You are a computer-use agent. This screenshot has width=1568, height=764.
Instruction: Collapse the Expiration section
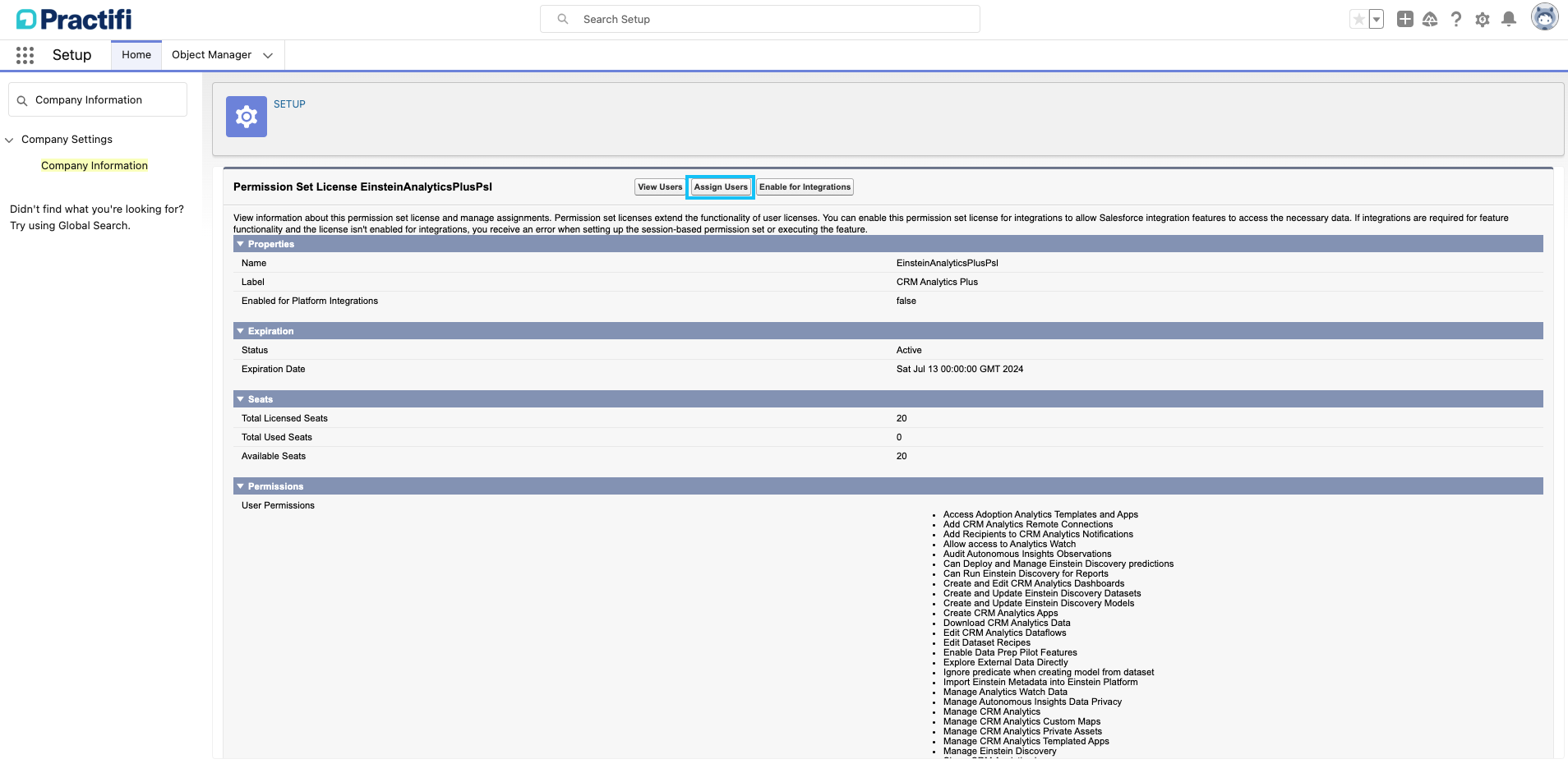tap(241, 331)
